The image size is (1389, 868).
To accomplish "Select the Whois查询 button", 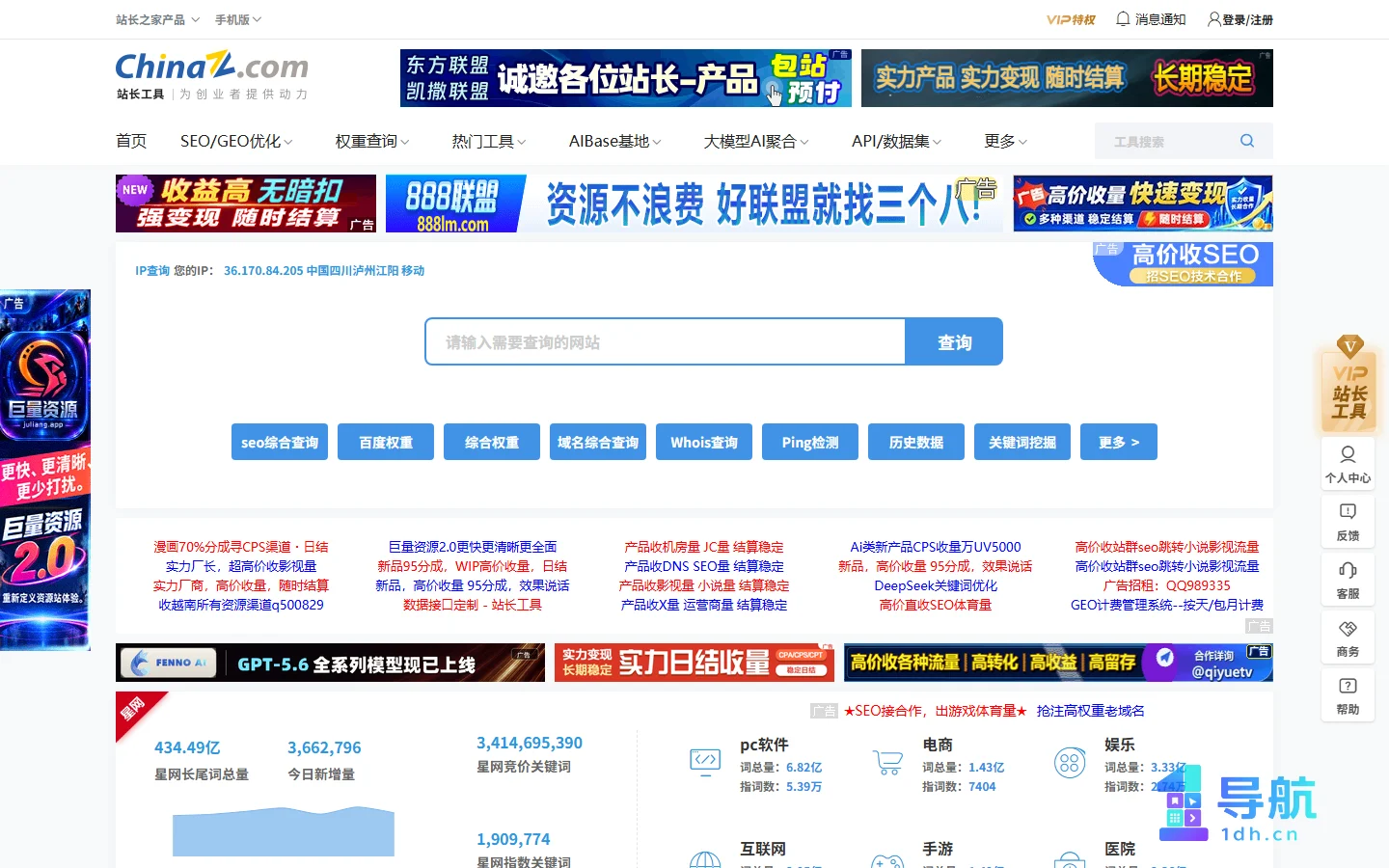I will click(704, 442).
